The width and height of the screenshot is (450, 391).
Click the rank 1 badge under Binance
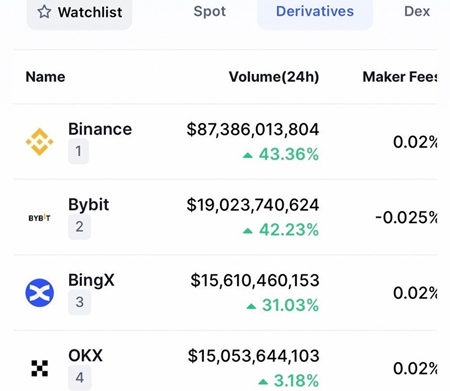[78, 151]
